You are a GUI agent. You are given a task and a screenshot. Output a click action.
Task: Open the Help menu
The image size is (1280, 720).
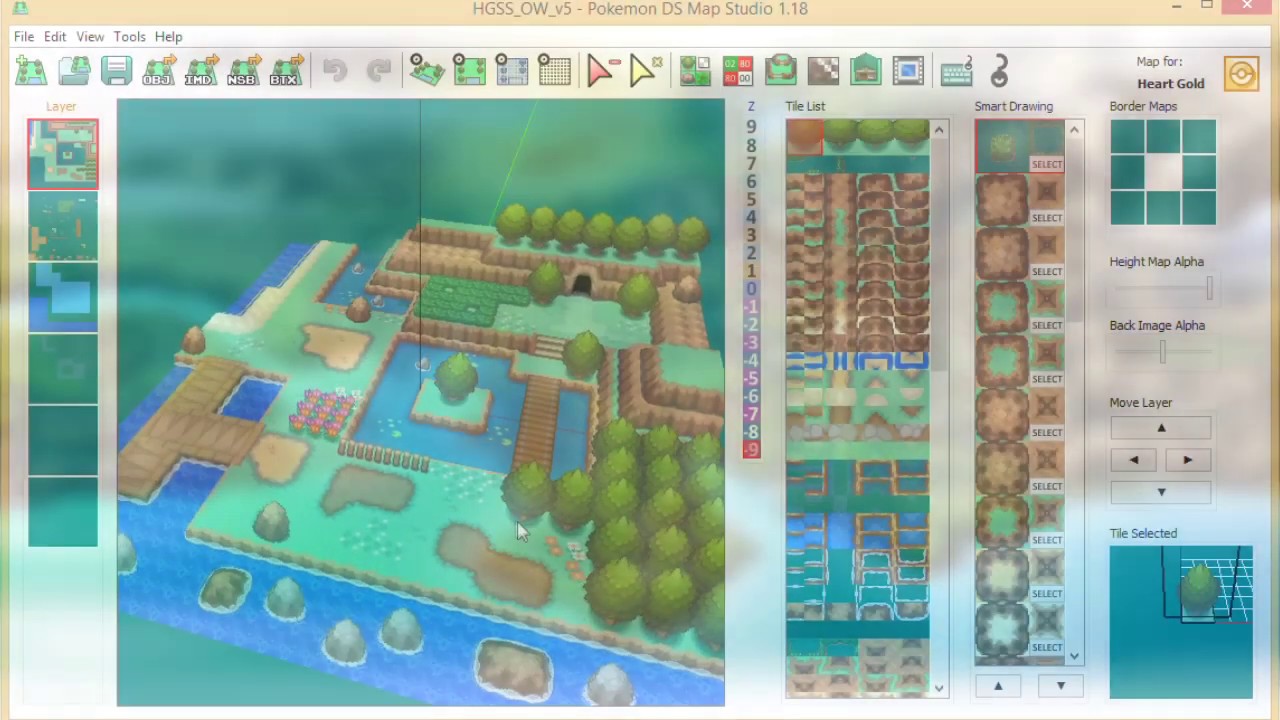tap(168, 37)
